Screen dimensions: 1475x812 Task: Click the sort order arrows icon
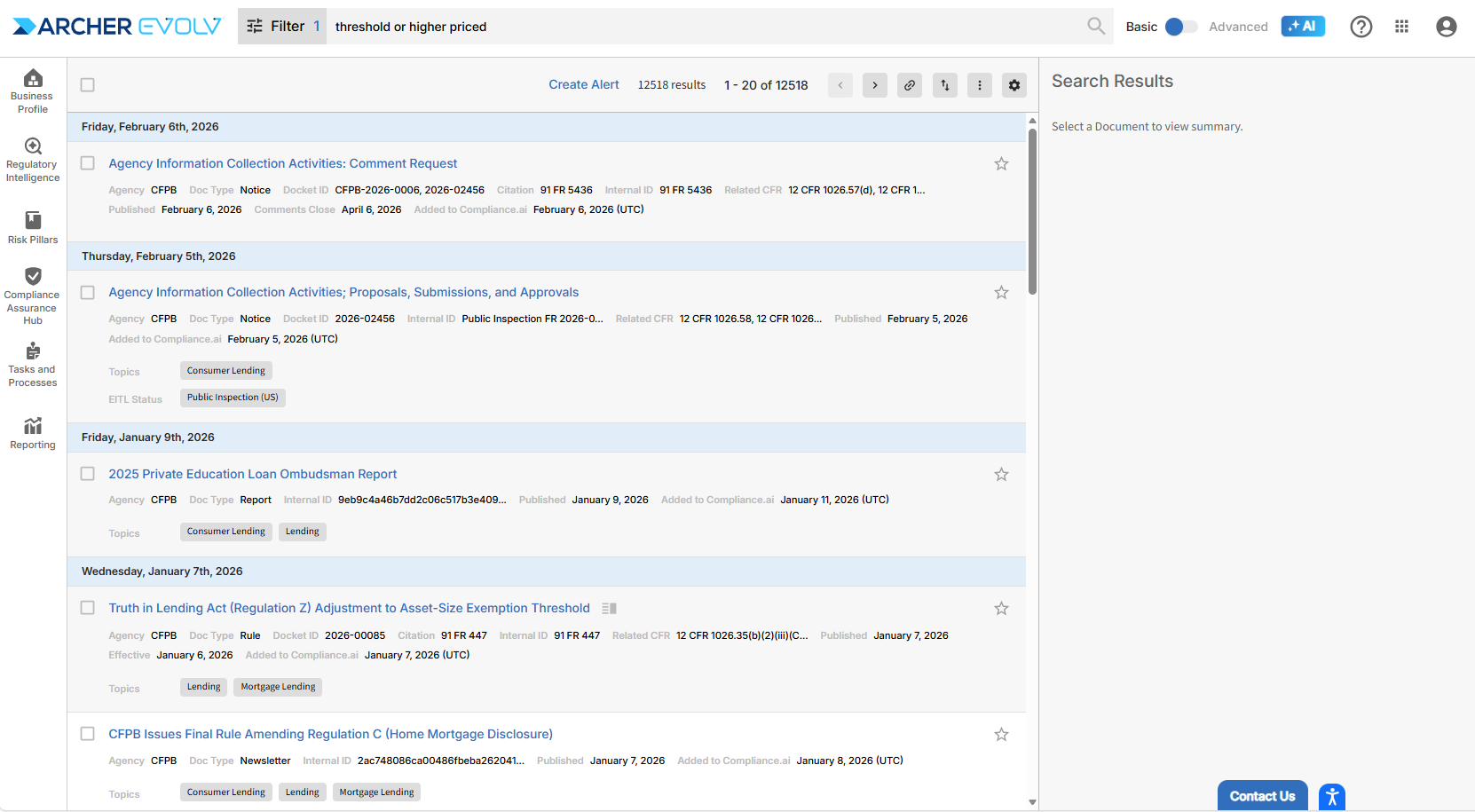pos(945,85)
